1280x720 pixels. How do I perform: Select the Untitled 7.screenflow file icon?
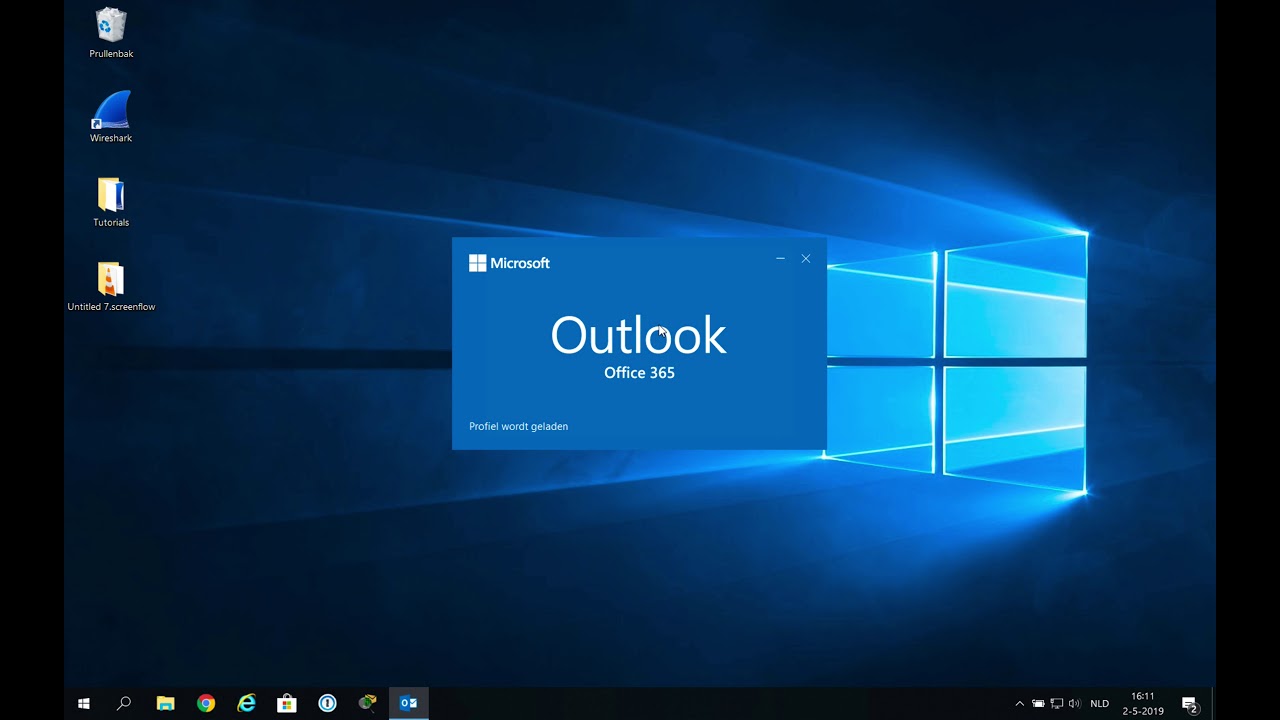pyautogui.click(x=111, y=286)
